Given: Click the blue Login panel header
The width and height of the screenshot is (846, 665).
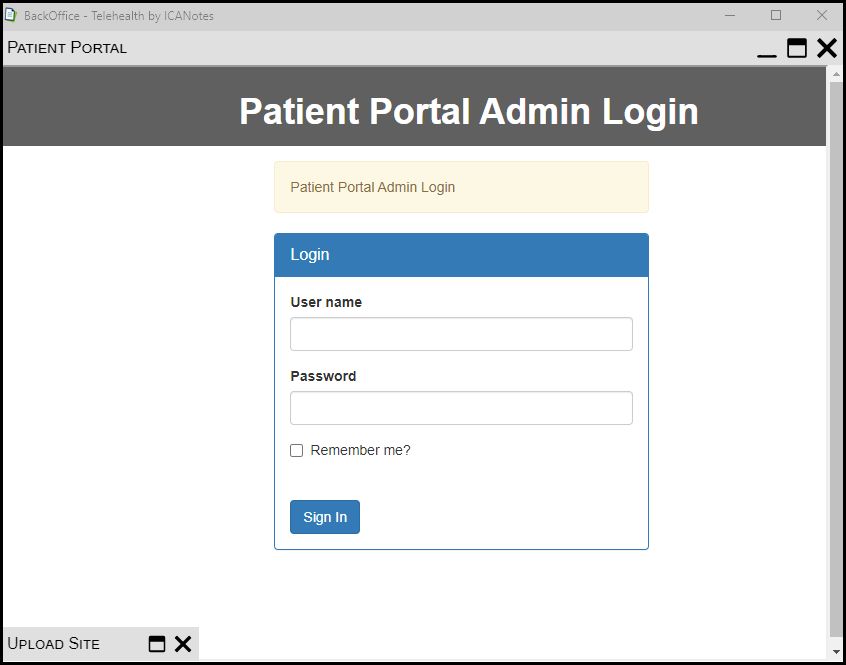Looking at the screenshot, I should point(461,255).
